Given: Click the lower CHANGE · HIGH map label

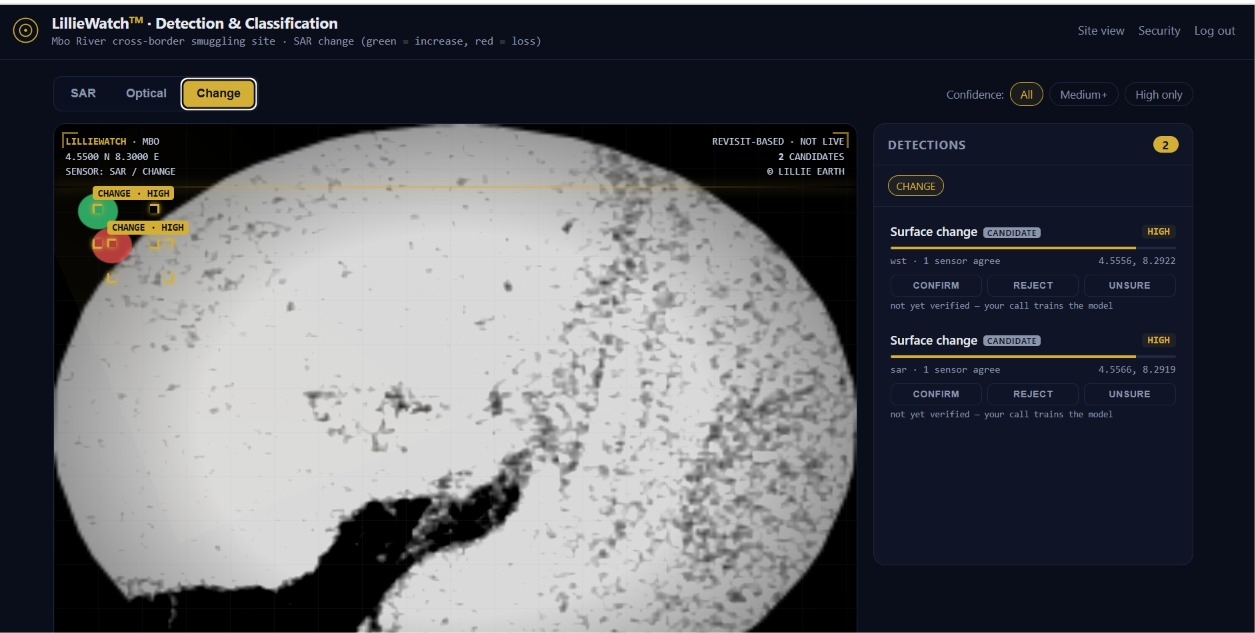Looking at the screenshot, I should tap(148, 227).
